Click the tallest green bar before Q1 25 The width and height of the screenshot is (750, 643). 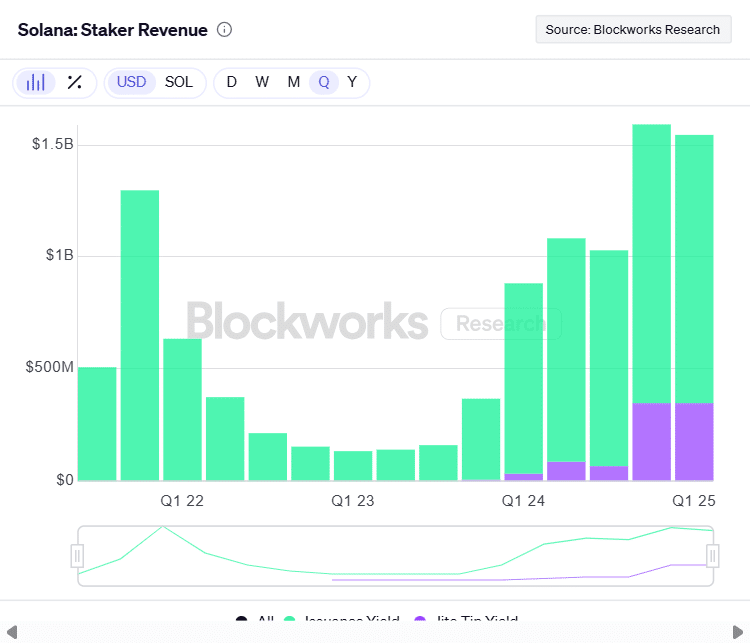click(652, 260)
